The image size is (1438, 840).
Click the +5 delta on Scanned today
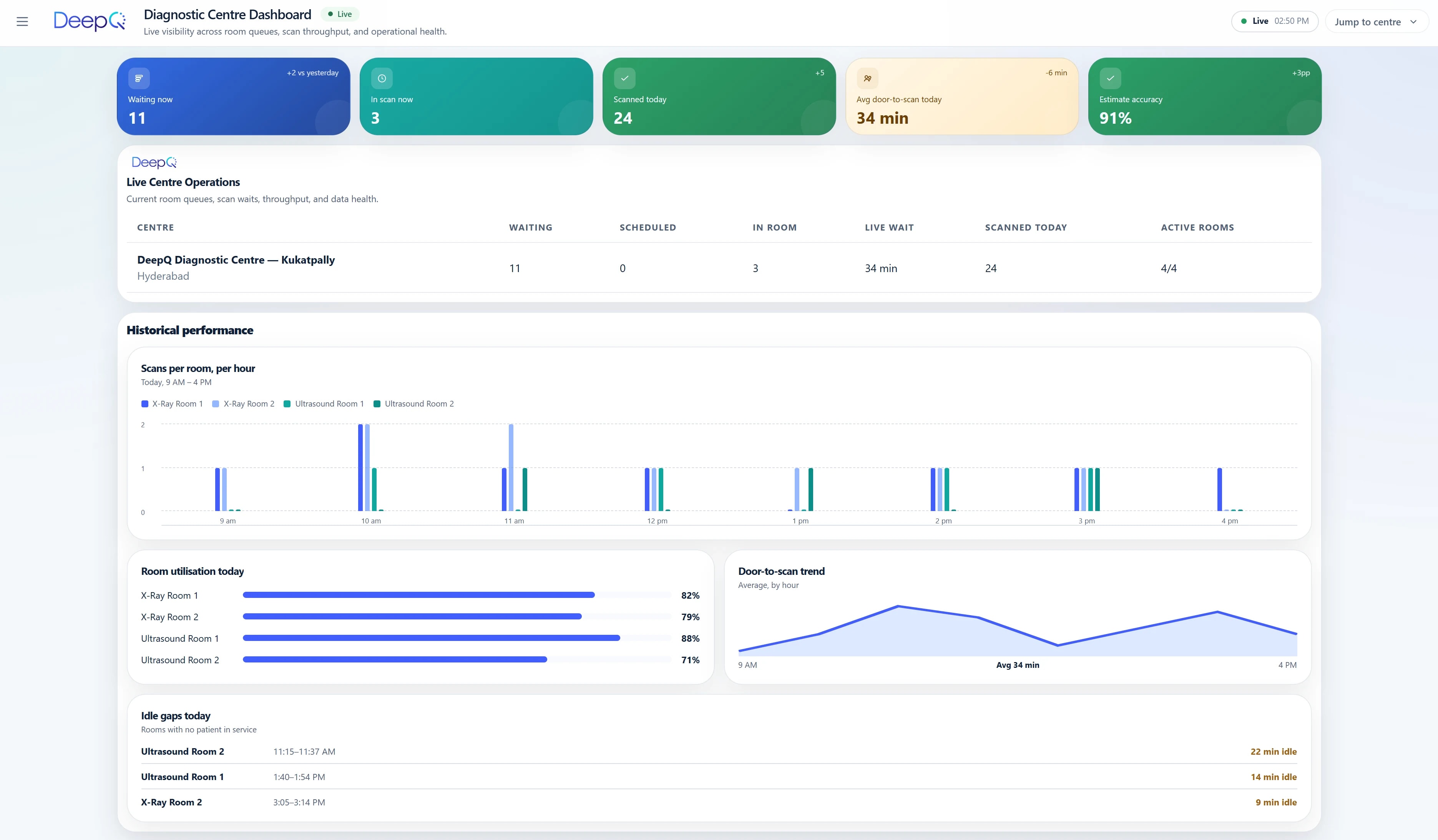819,73
